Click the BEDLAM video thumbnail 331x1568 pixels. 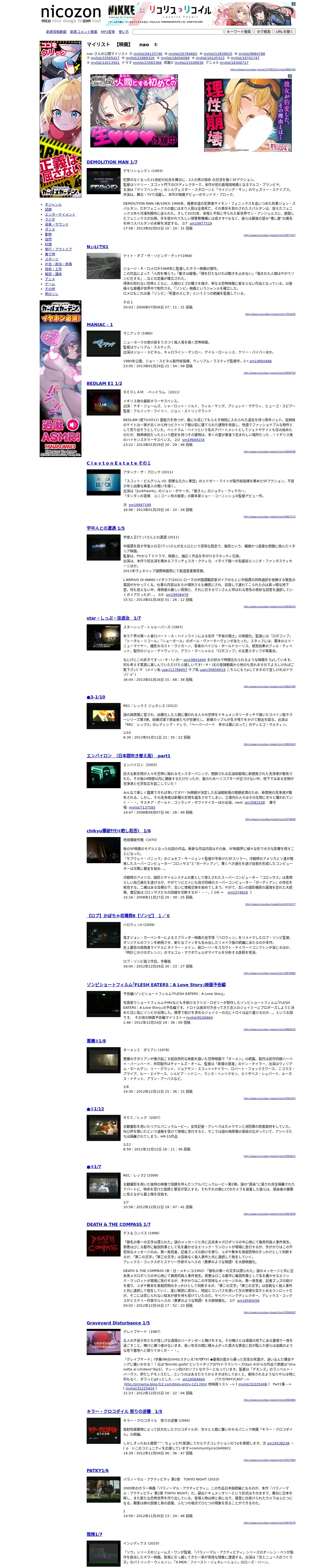click(x=103, y=402)
